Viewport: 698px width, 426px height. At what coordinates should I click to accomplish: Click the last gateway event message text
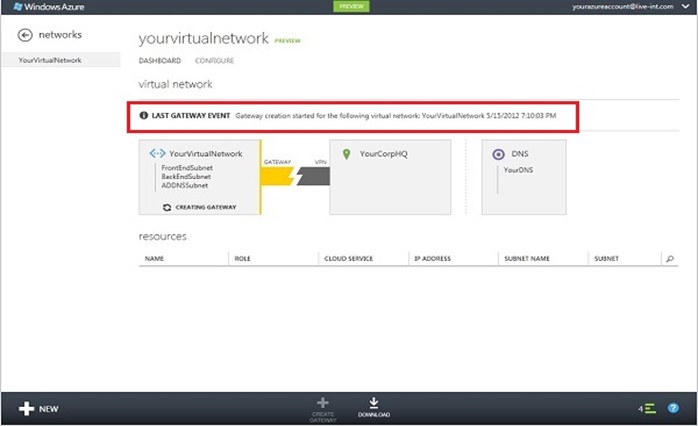[x=395, y=116]
